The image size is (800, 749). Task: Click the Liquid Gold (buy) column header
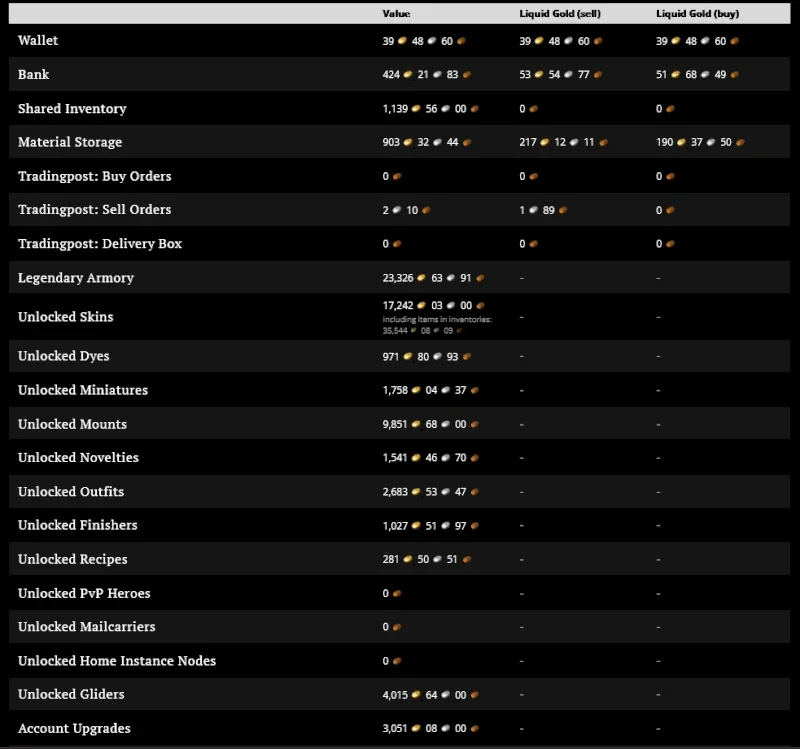[x=697, y=14]
